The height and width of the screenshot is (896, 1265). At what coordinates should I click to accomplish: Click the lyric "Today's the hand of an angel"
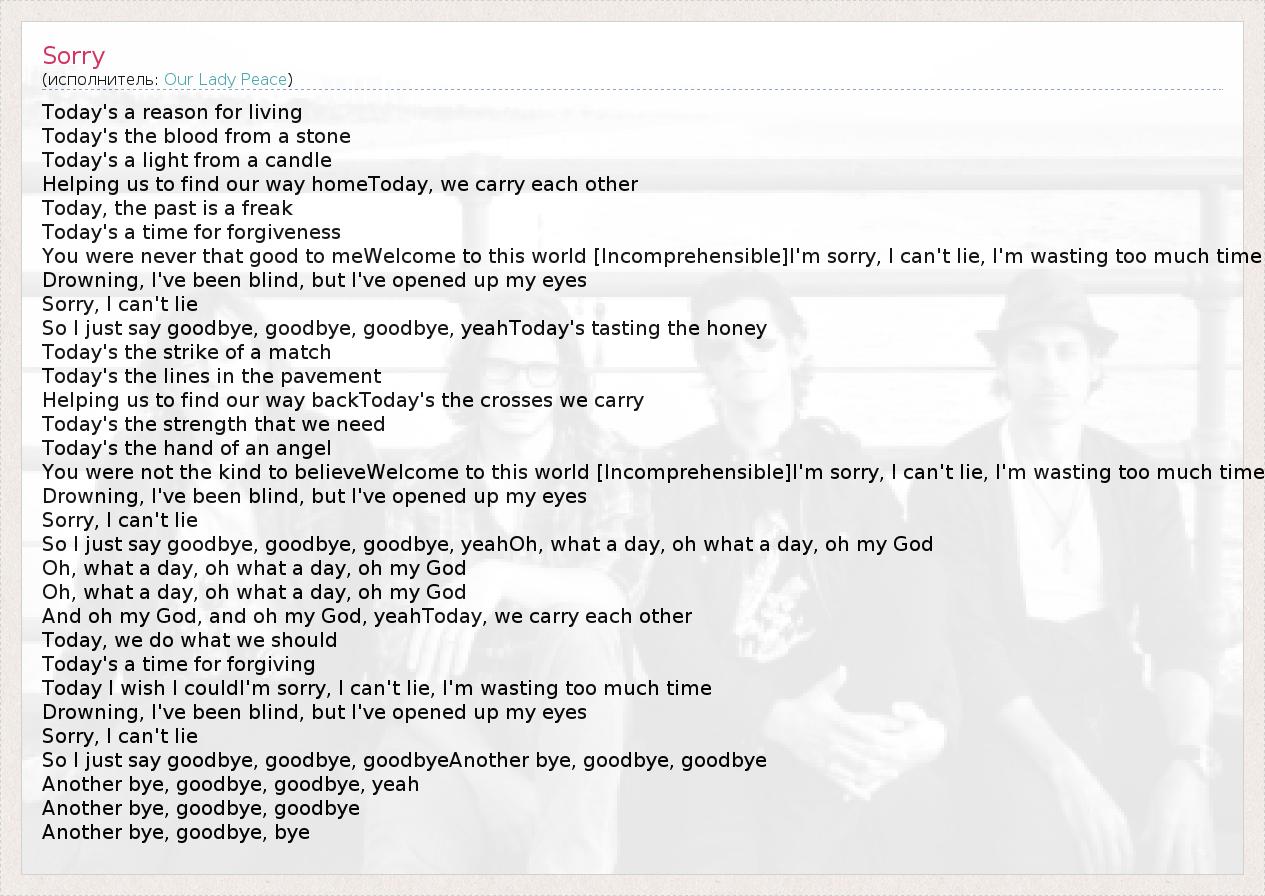coord(186,448)
